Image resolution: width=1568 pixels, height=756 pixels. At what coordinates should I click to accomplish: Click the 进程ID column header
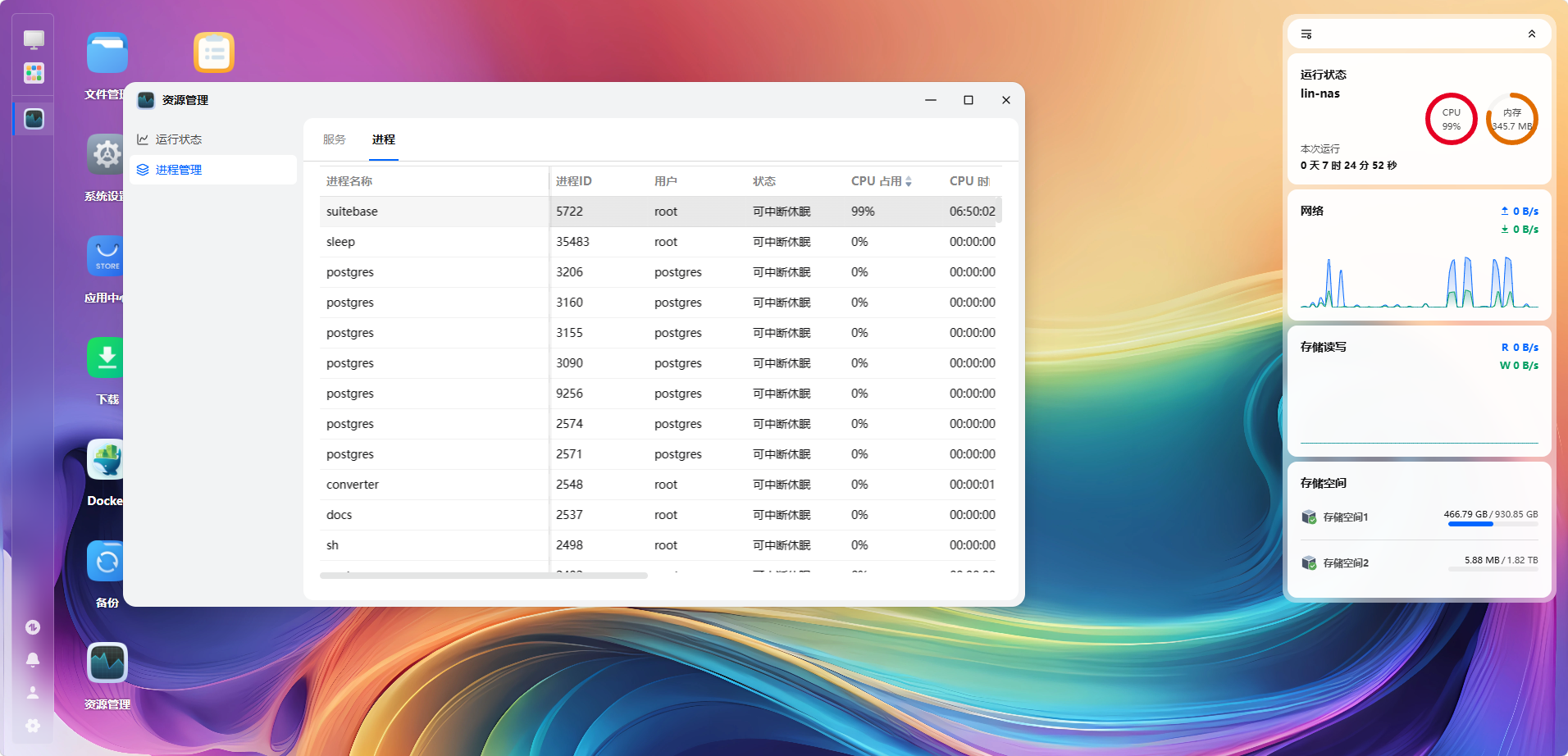pyautogui.click(x=574, y=181)
